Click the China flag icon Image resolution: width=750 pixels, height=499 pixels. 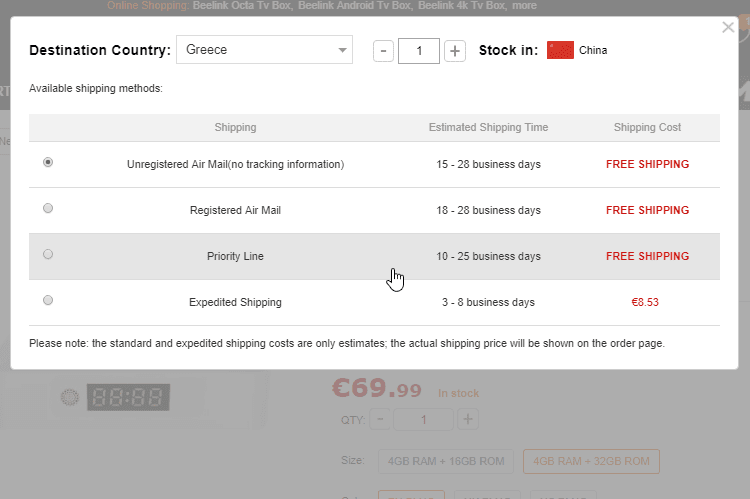click(x=560, y=50)
